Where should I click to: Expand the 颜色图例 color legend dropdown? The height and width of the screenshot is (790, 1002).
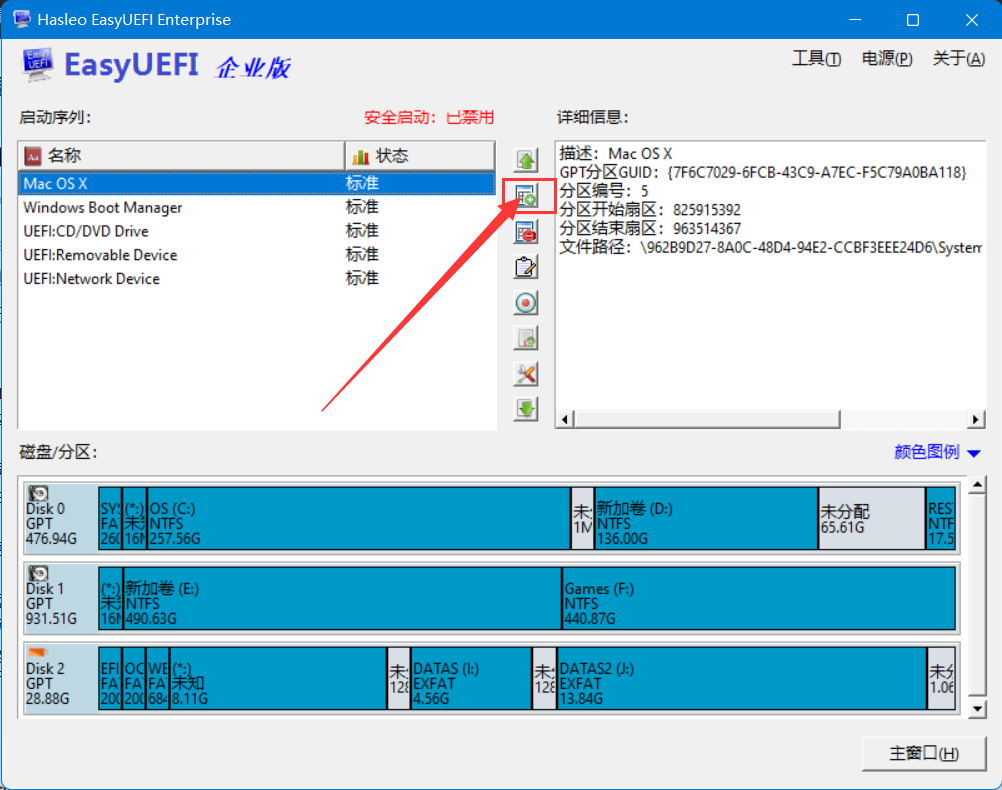pyautogui.click(x=938, y=452)
